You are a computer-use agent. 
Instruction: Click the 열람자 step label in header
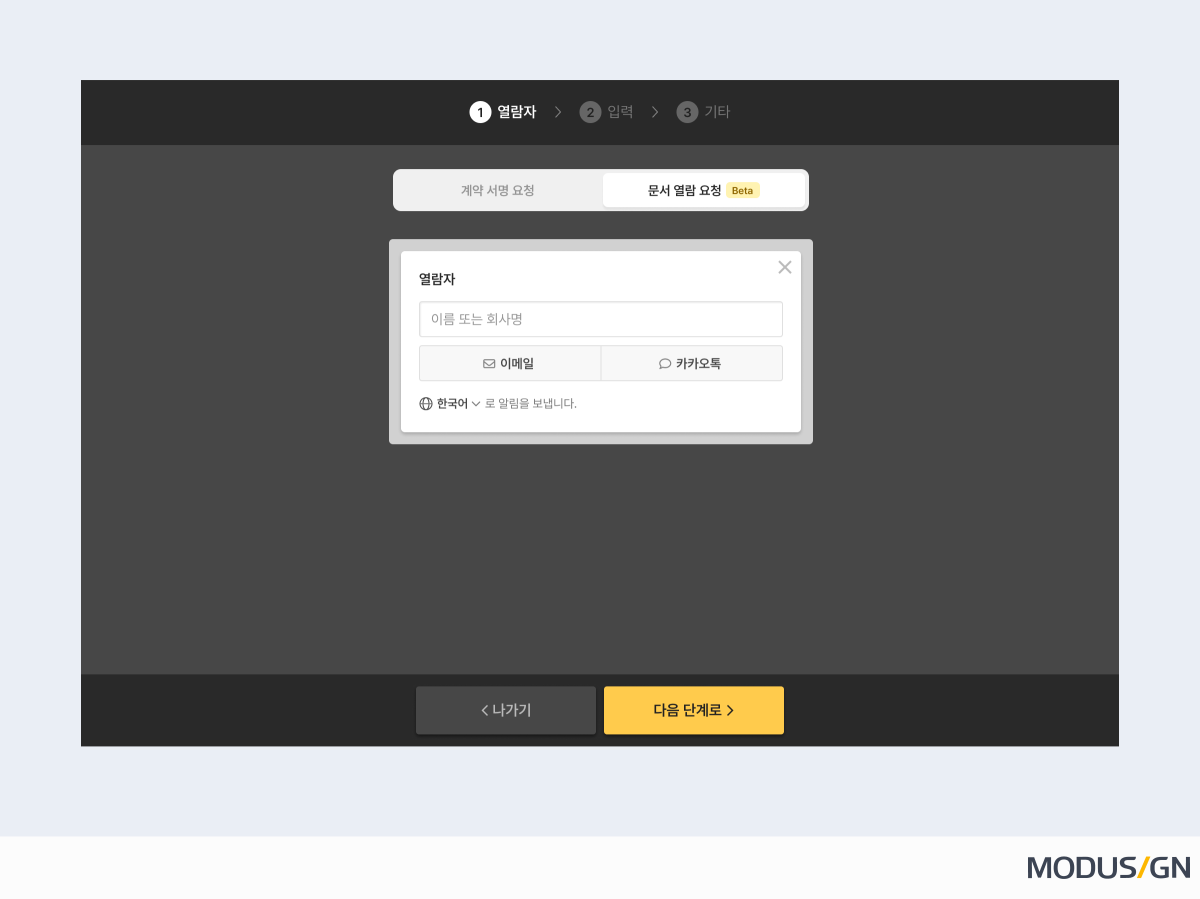(517, 112)
